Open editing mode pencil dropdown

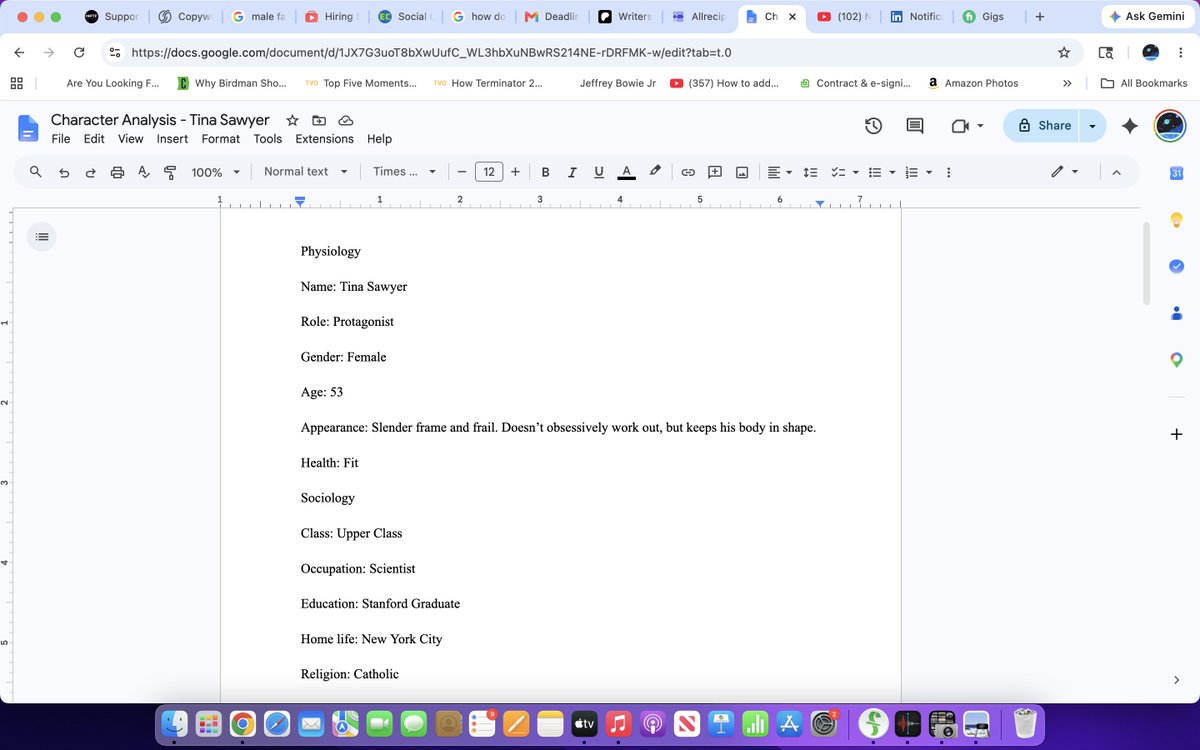click(1065, 172)
